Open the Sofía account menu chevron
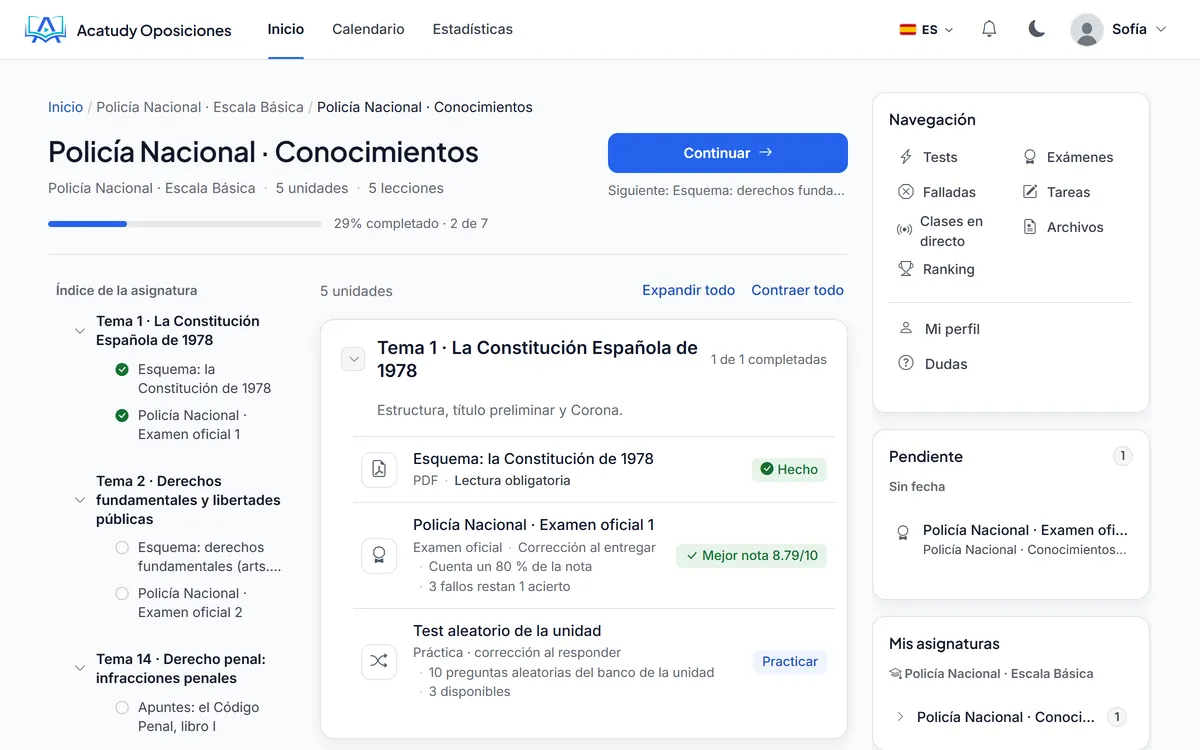This screenshot has height=750, width=1200. 1161,30
